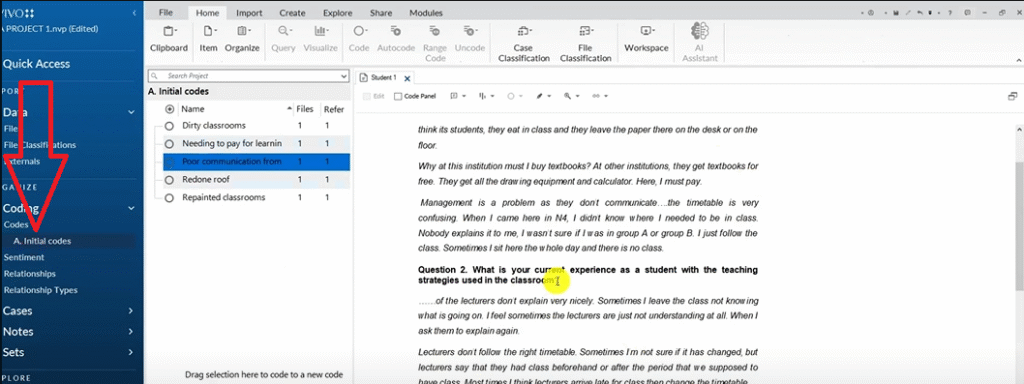Toggle the Code Panel checkbox
Image resolution: width=1024 pixels, height=384 pixels.
tap(398, 96)
